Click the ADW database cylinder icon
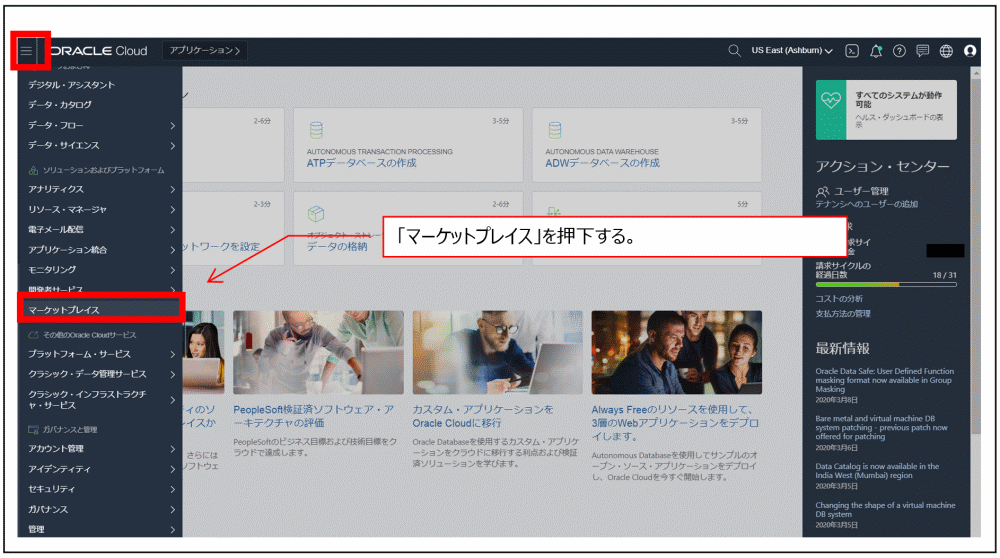1000x558 pixels. click(x=555, y=130)
